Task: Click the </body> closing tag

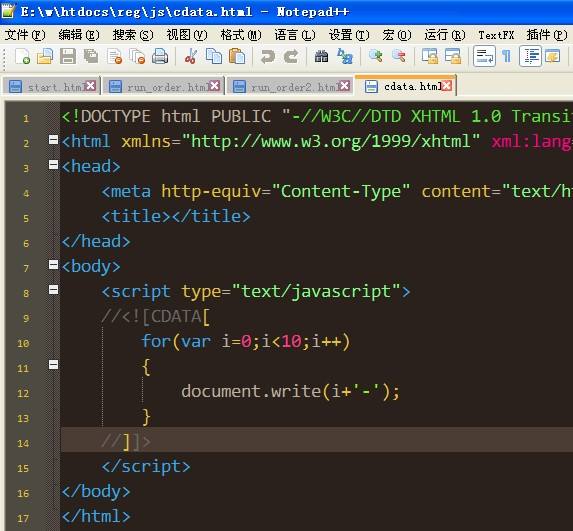Action: pos(96,491)
